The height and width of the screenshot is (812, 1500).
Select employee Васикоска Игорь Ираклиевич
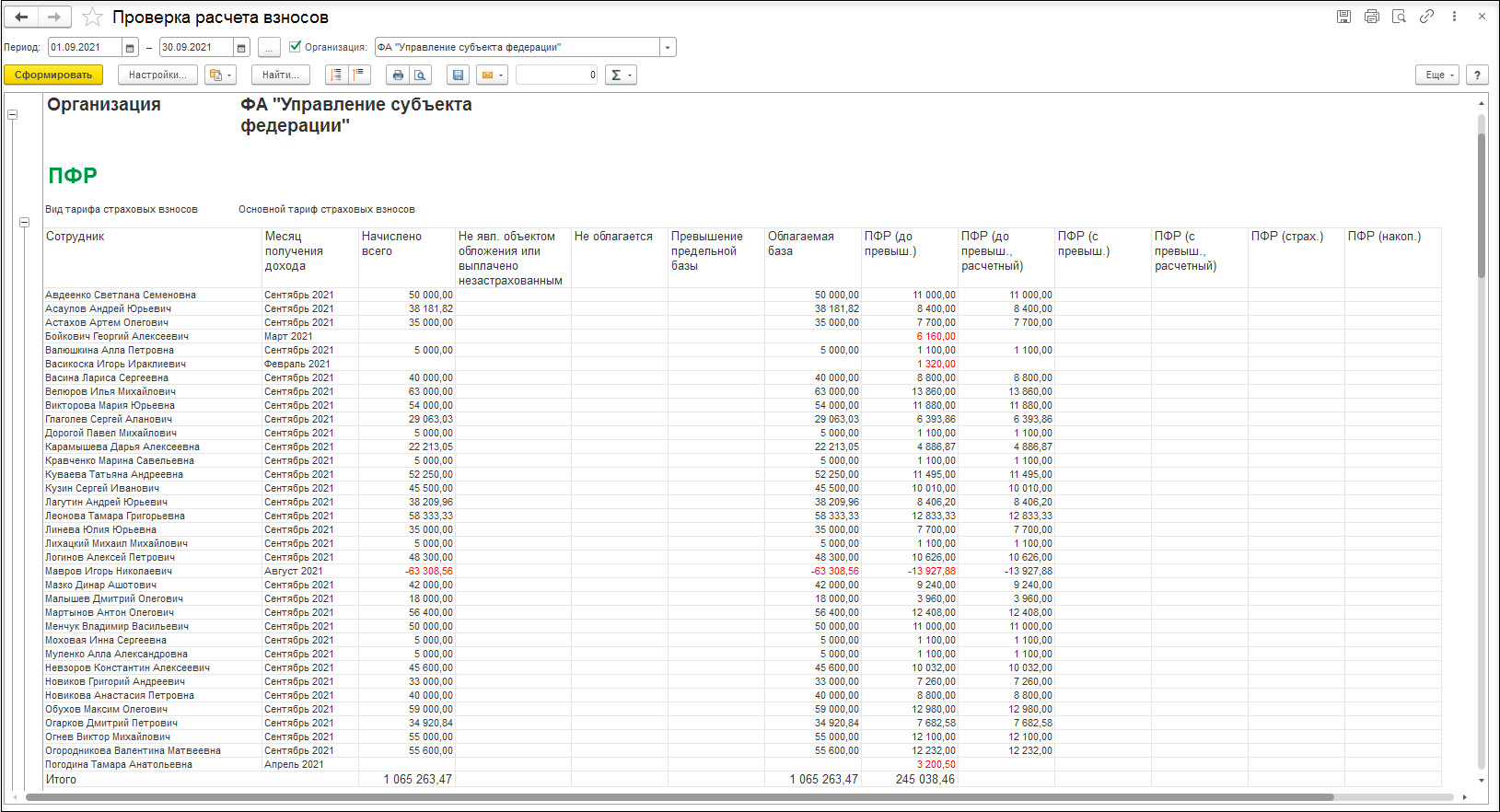click(x=115, y=365)
